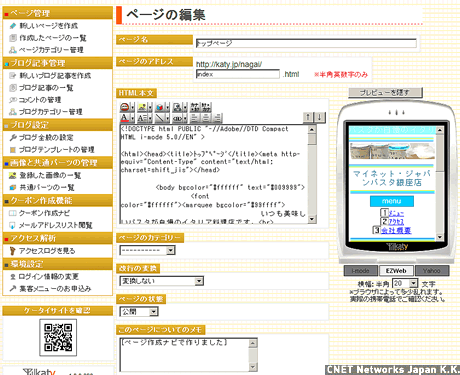
Task: Open ブログ全般の設定 in sidebar
Action: [x=46, y=137]
